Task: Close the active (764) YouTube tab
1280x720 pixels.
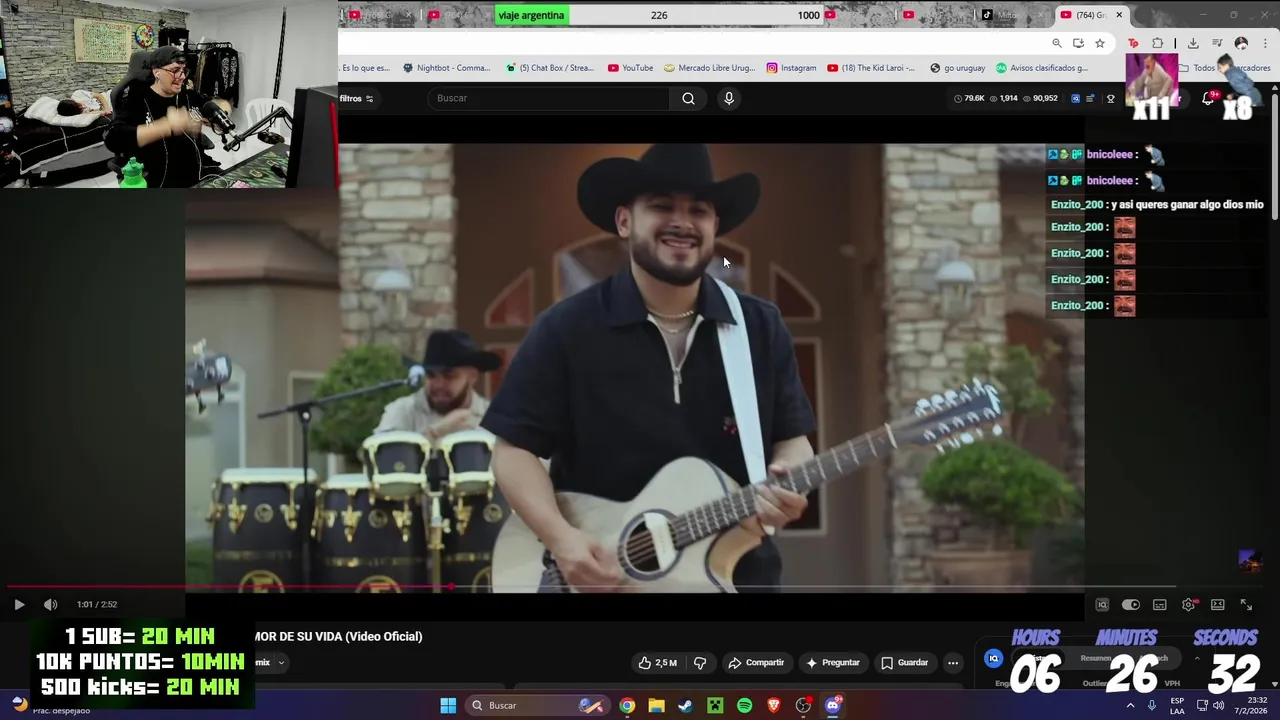Action: click(x=1119, y=15)
